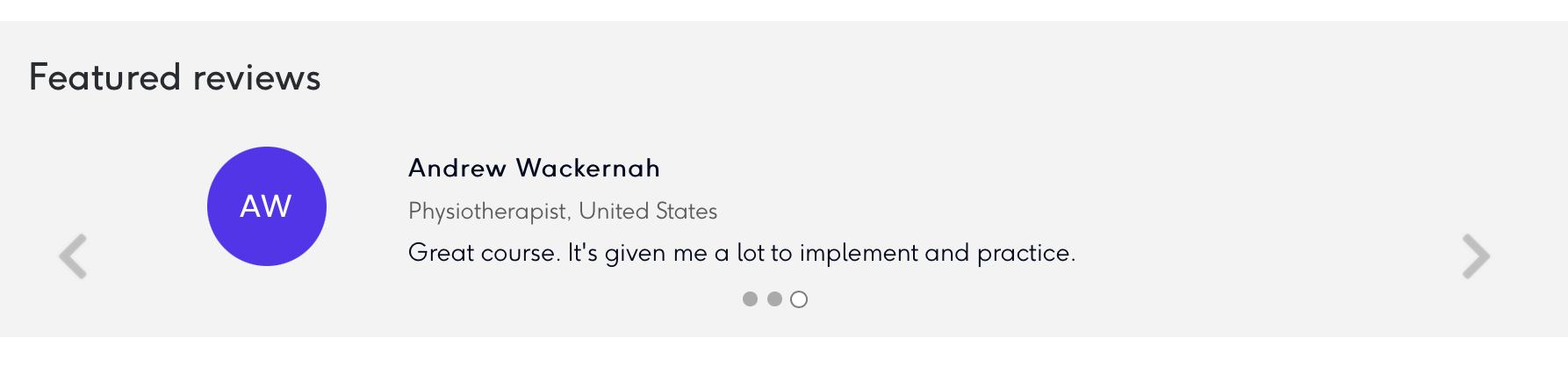This screenshot has height=367, width=1568.
Task: Click the phrase implement and practice
Action: (937, 254)
